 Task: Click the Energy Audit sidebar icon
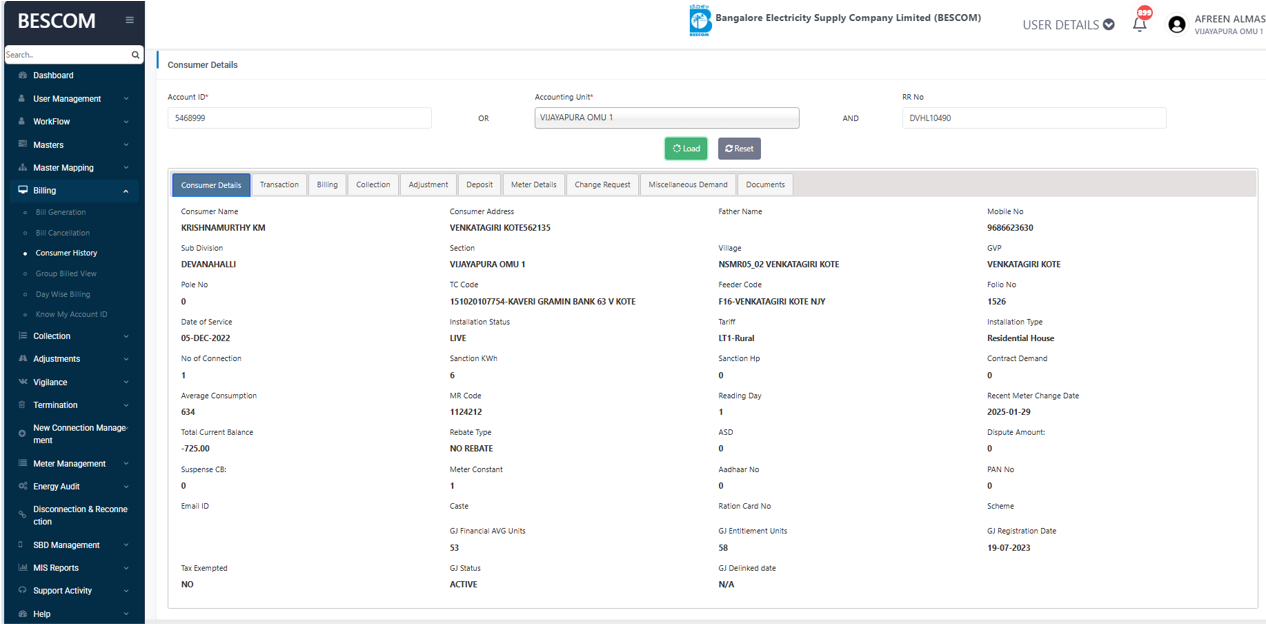(22, 486)
